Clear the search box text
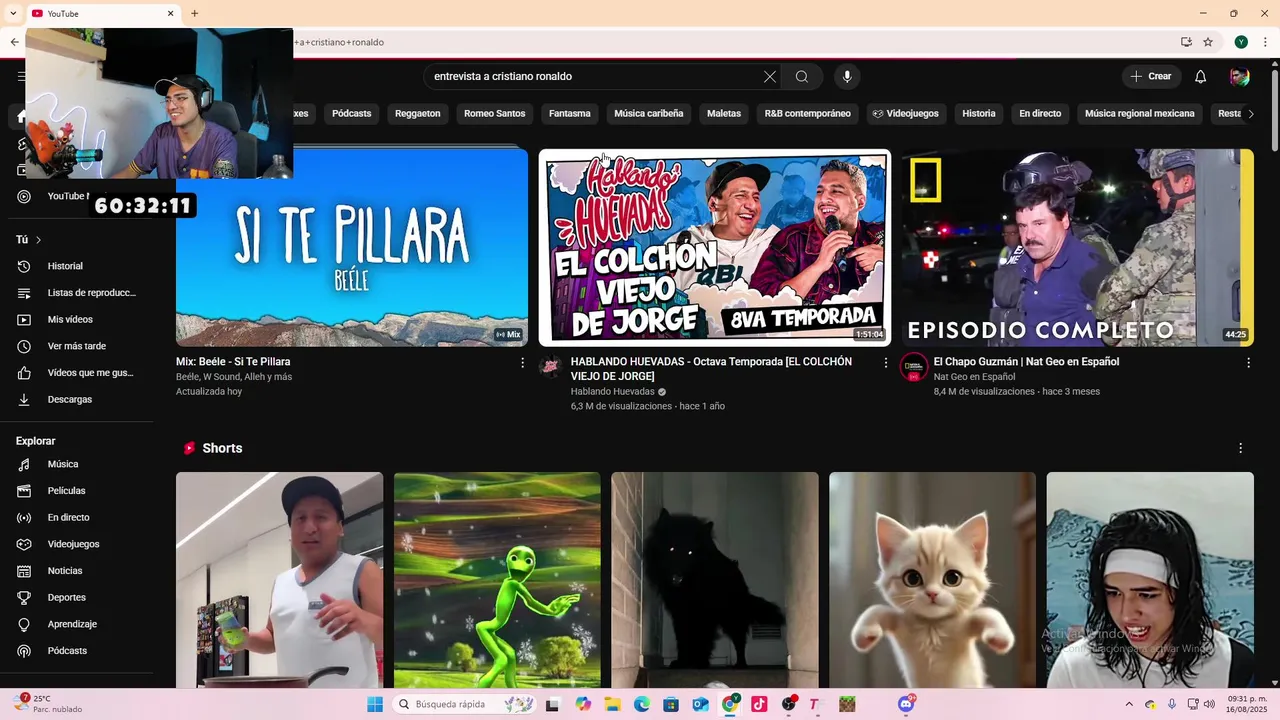This screenshot has height=720, width=1280. (x=770, y=77)
